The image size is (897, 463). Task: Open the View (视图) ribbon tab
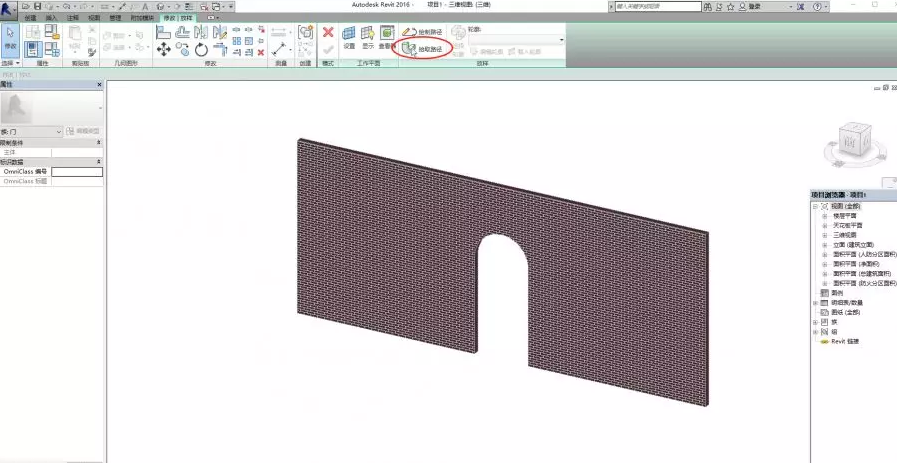click(x=94, y=18)
